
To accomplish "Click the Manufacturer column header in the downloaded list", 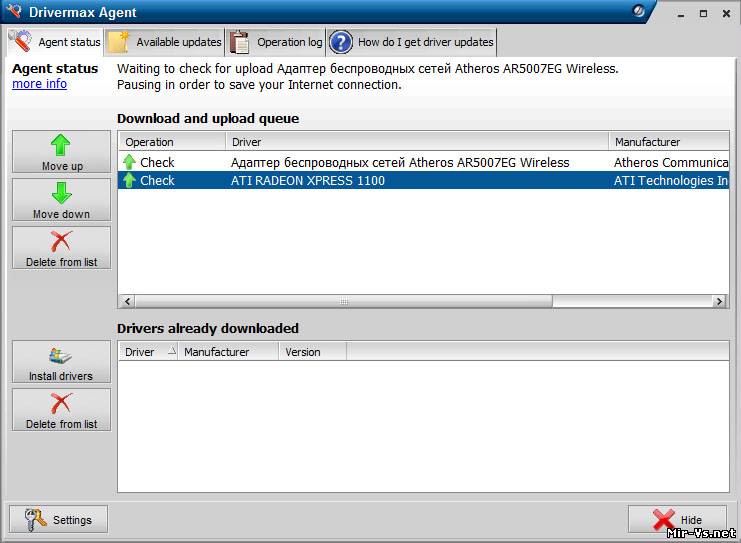I will tap(225, 352).
